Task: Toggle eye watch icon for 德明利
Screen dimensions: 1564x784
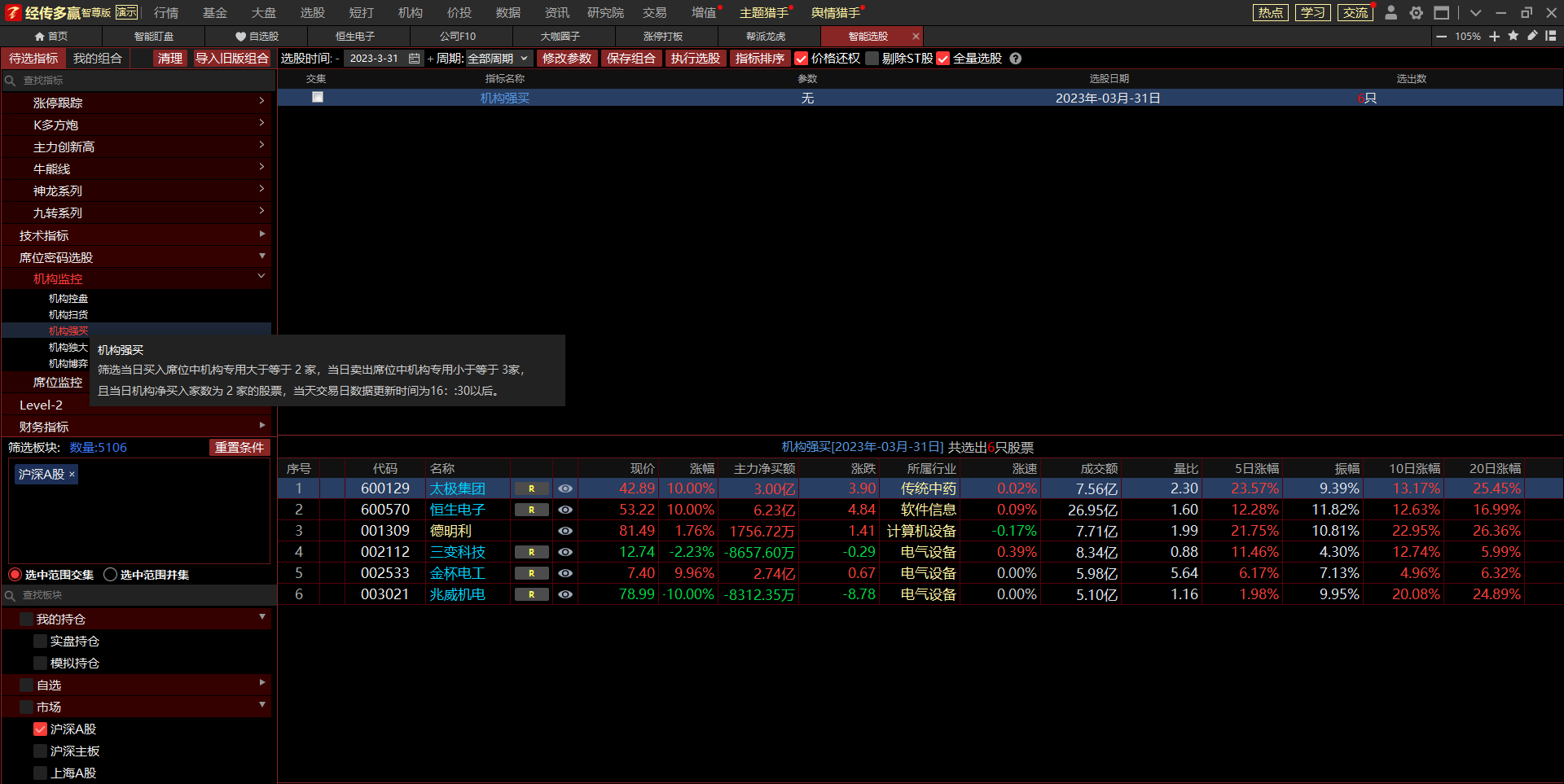Action: (565, 531)
